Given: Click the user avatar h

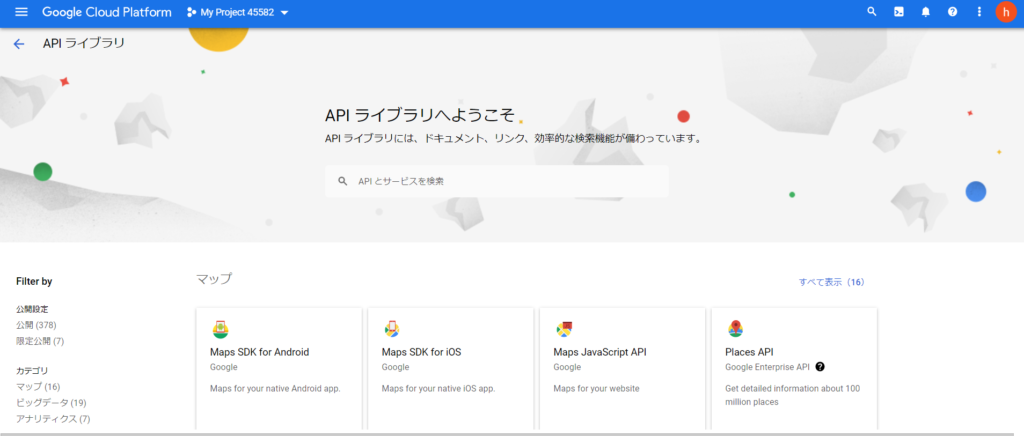Looking at the screenshot, I should point(1006,12).
